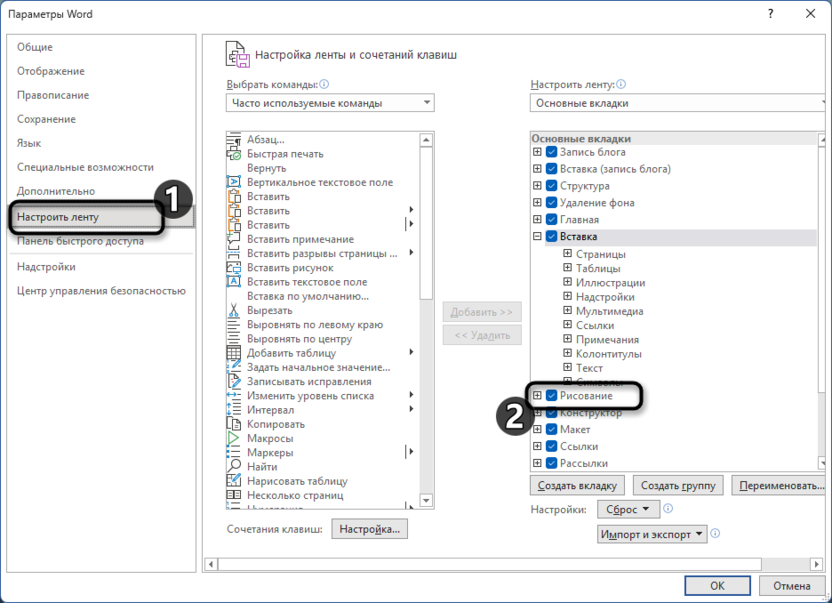This screenshot has width=832, height=603.
Task: Open the Основные вкладки dropdown
Action: click(679, 103)
